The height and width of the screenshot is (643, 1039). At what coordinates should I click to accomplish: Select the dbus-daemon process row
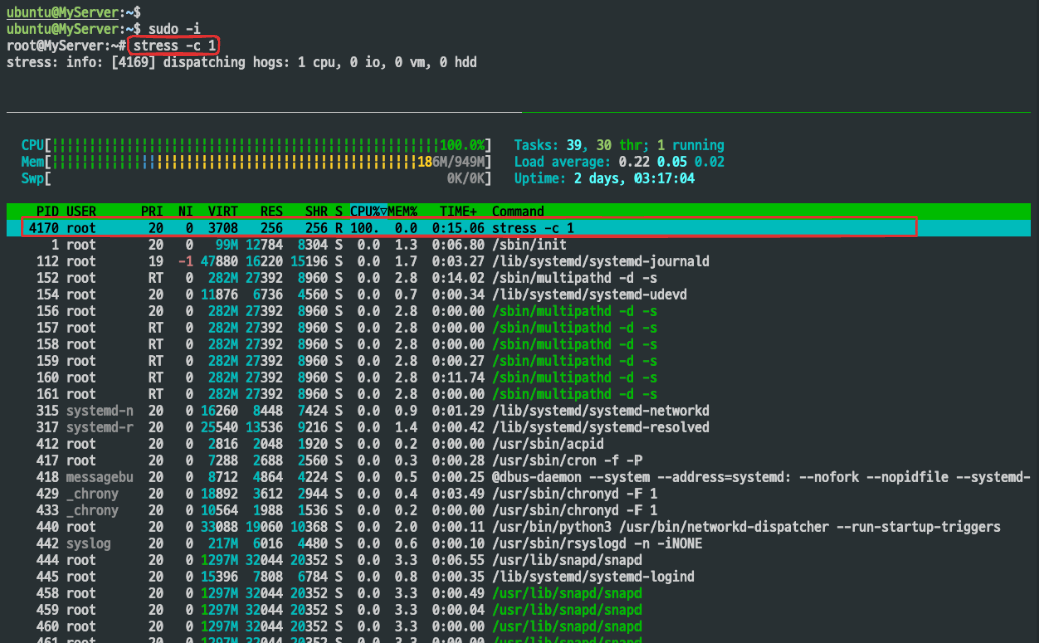click(519, 477)
